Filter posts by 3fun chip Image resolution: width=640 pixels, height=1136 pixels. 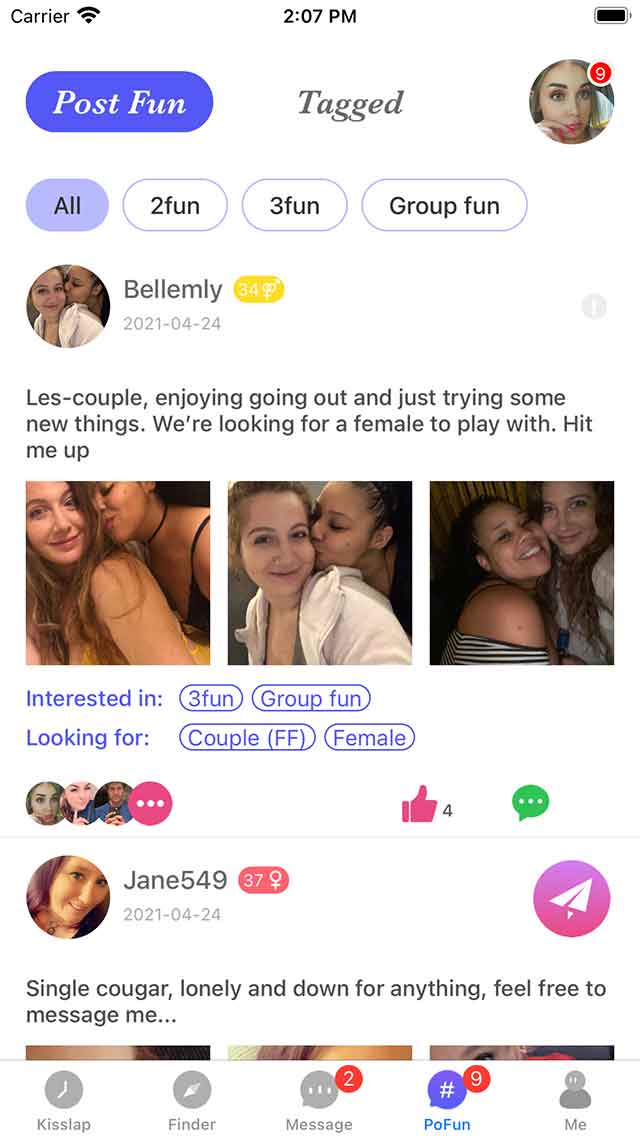coord(294,205)
